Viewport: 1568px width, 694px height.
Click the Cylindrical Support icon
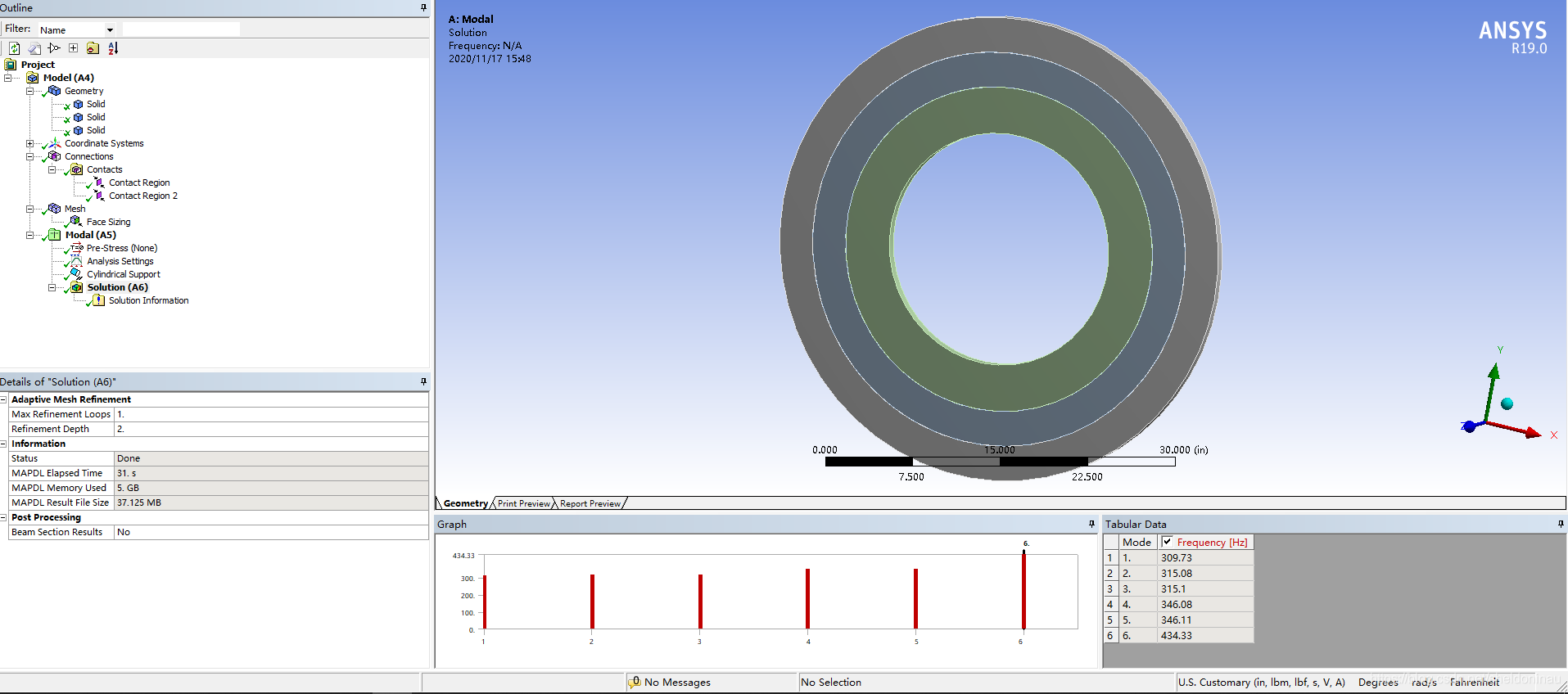pyautogui.click(x=76, y=274)
